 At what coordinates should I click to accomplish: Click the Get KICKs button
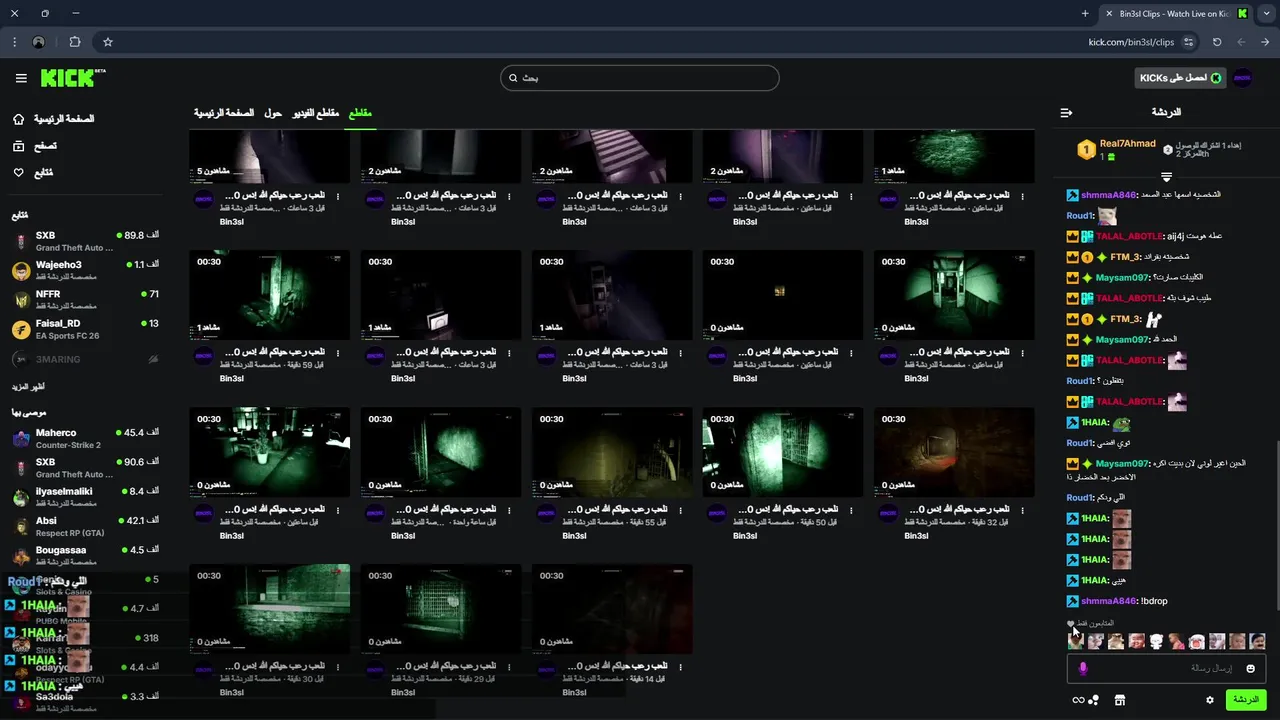pos(1180,78)
